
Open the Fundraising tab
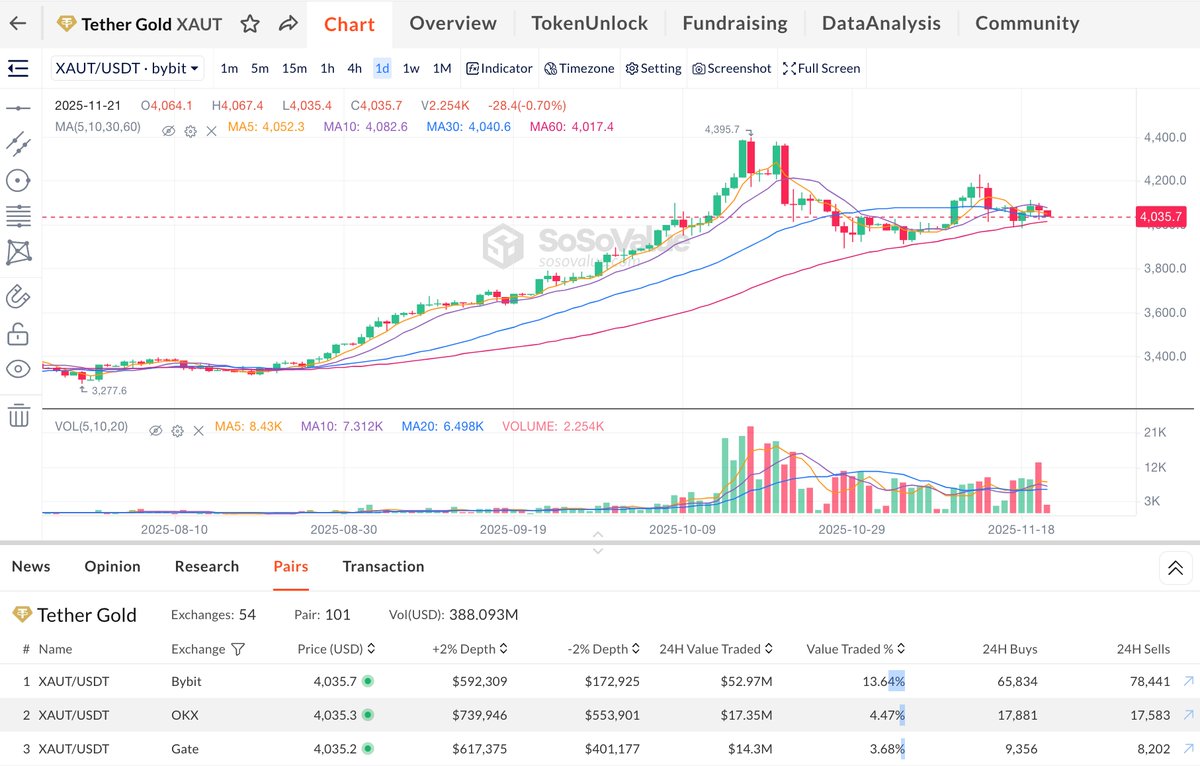tap(735, 23)
